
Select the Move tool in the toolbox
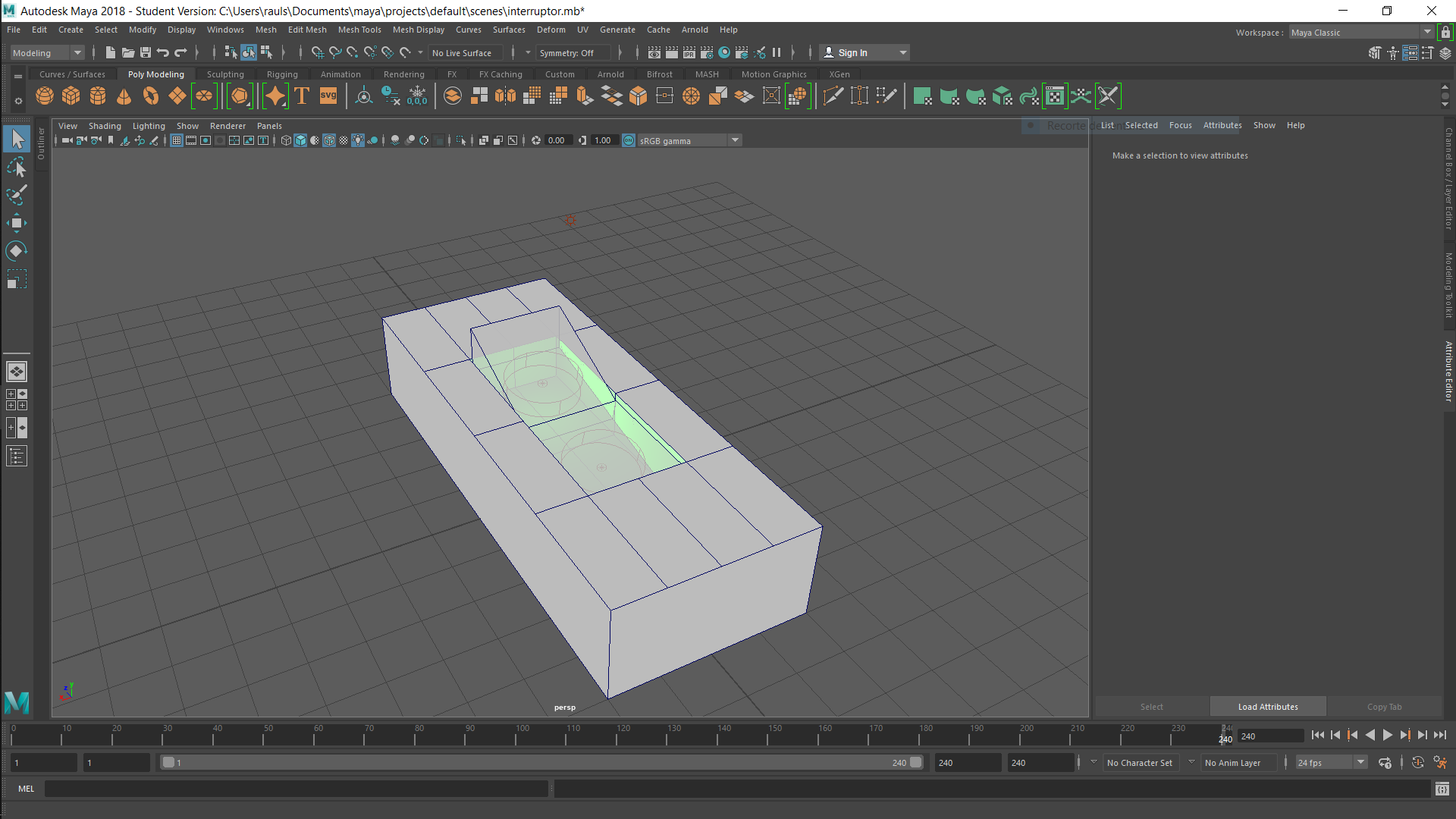click(x=16, y=223)
